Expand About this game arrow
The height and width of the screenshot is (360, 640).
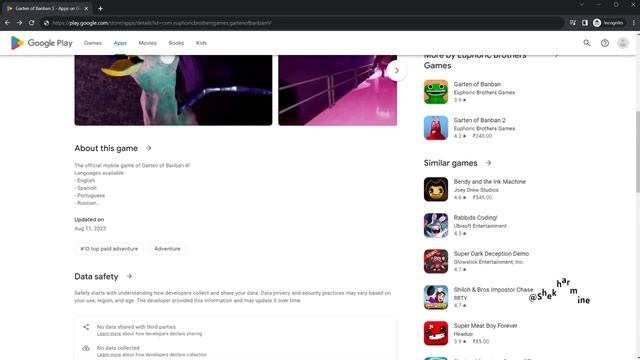pos(149,148)
